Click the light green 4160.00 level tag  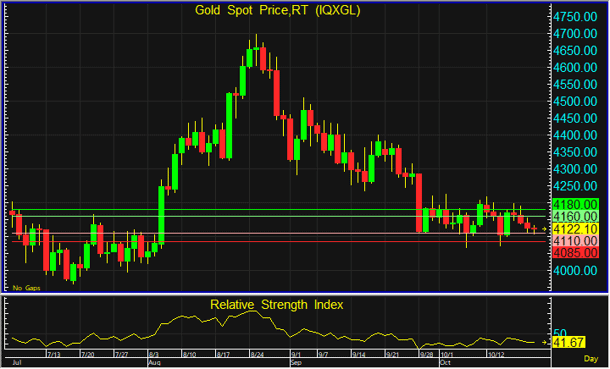575,216
